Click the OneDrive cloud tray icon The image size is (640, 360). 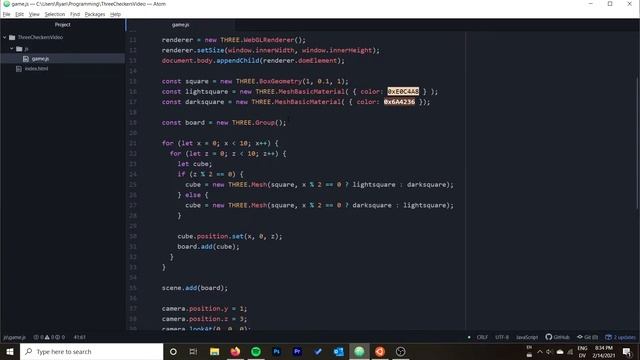click(560, 352)
